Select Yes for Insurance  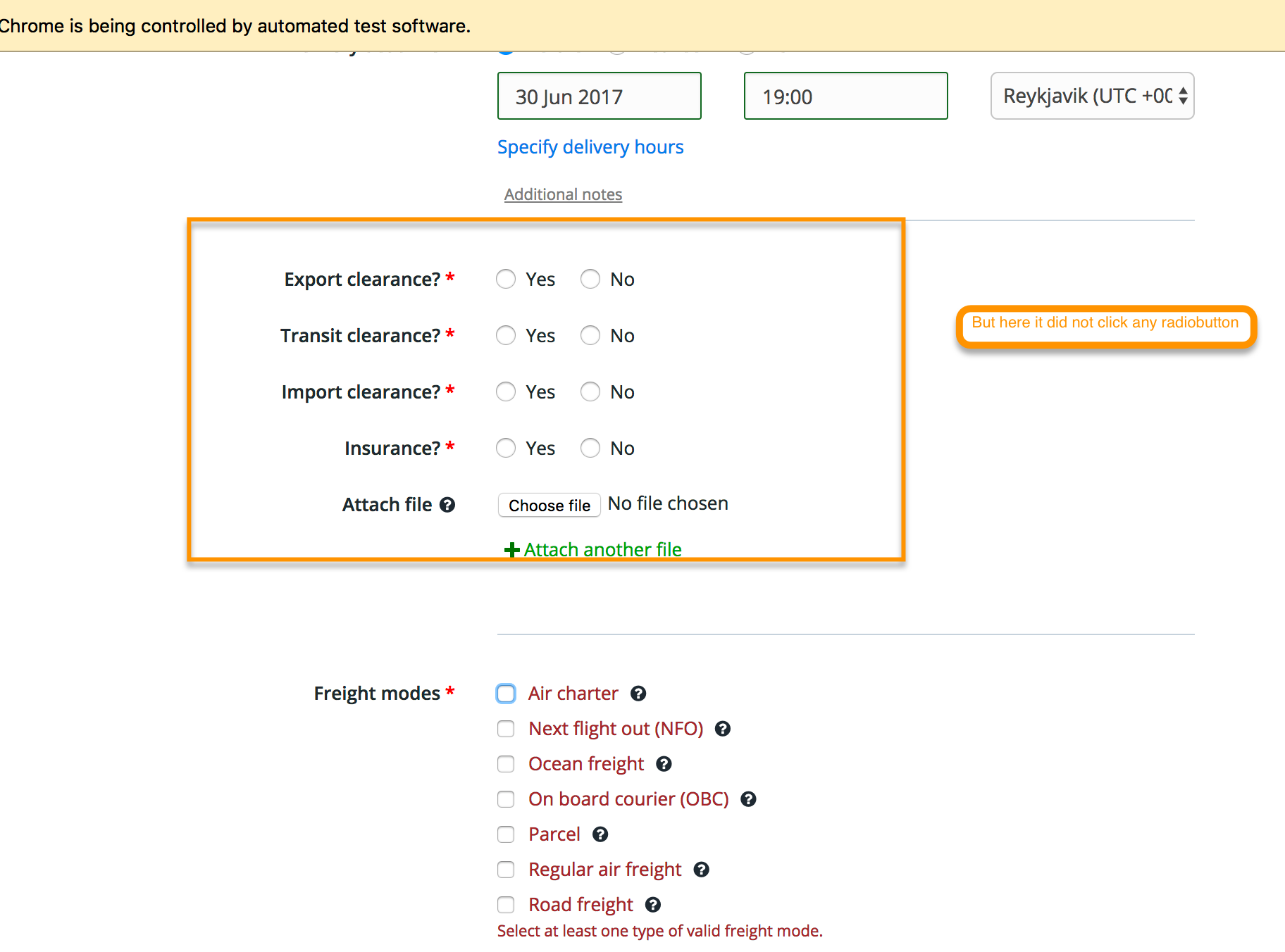[x=506, y=449]
